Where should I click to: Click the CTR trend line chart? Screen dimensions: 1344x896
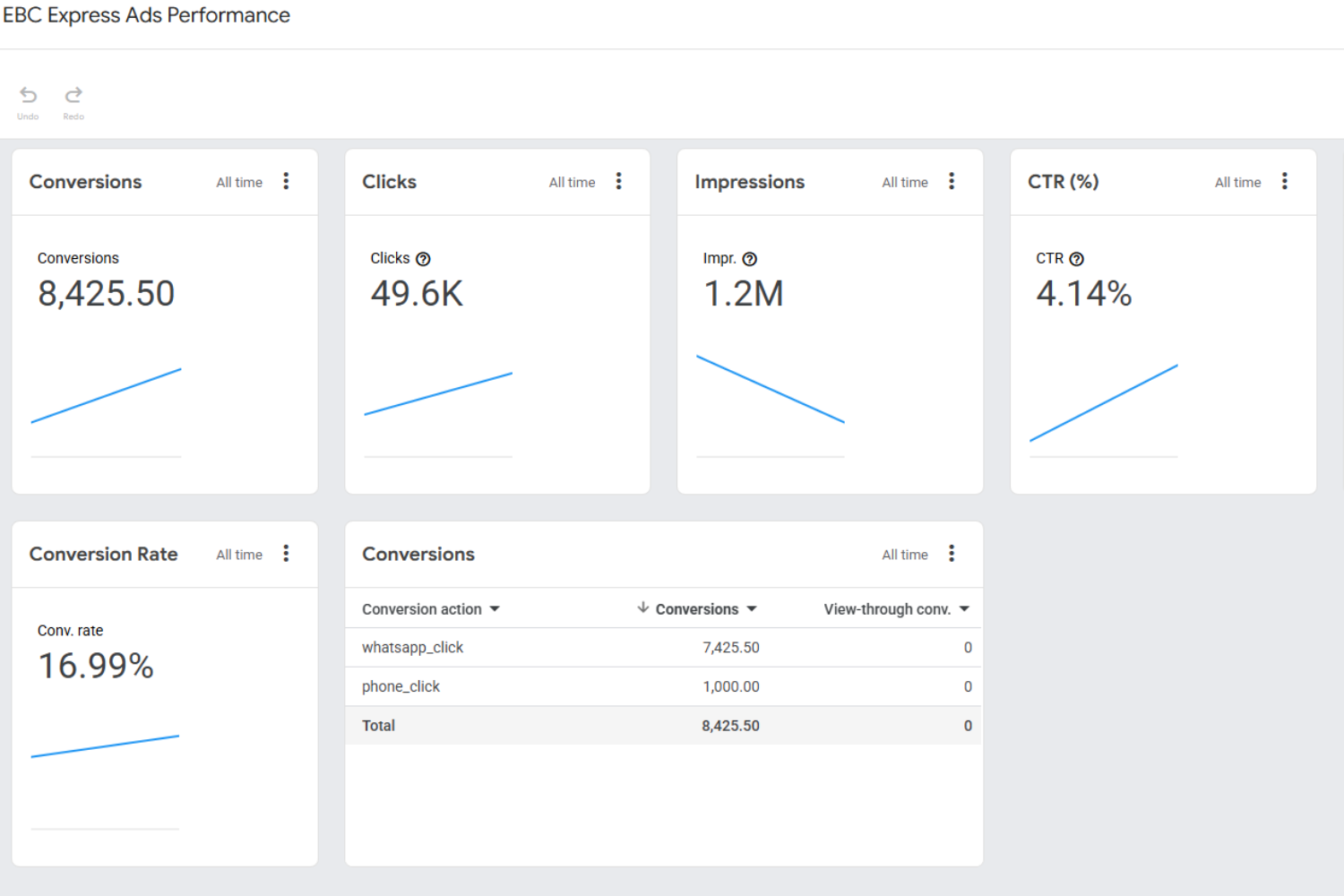pos(1103,402)
